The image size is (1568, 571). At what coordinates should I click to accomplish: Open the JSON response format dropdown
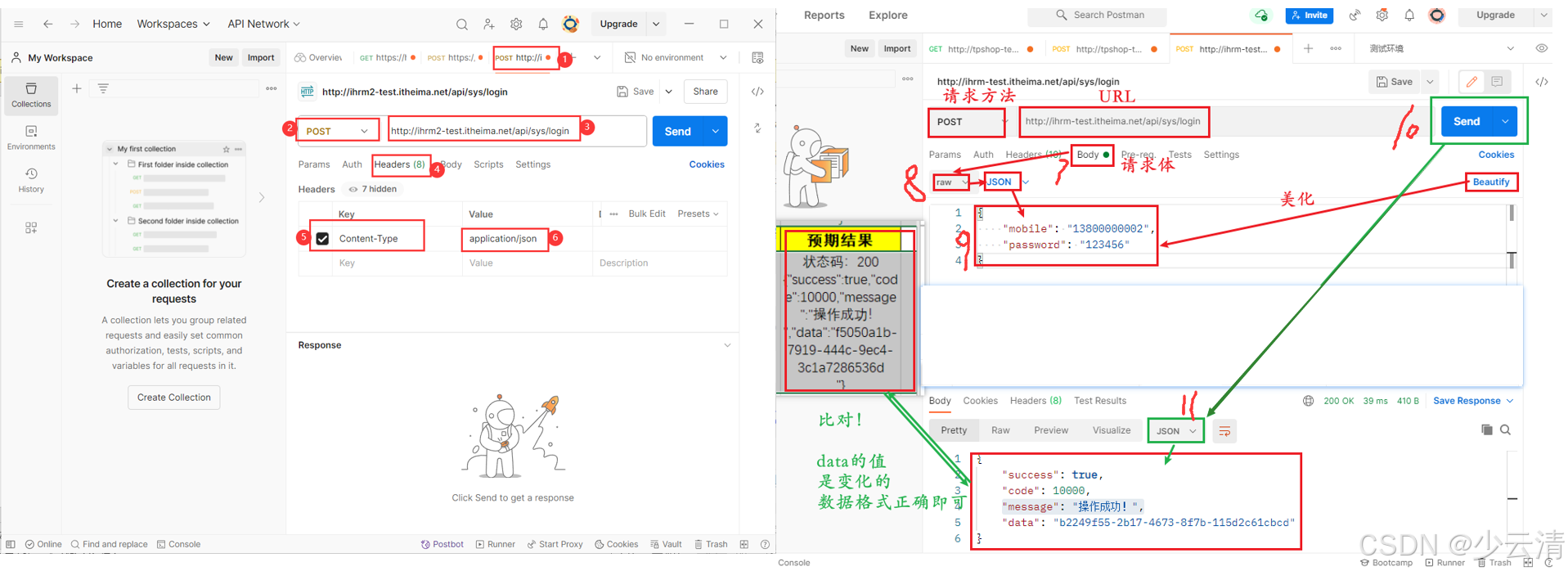tap(1176, 431)
